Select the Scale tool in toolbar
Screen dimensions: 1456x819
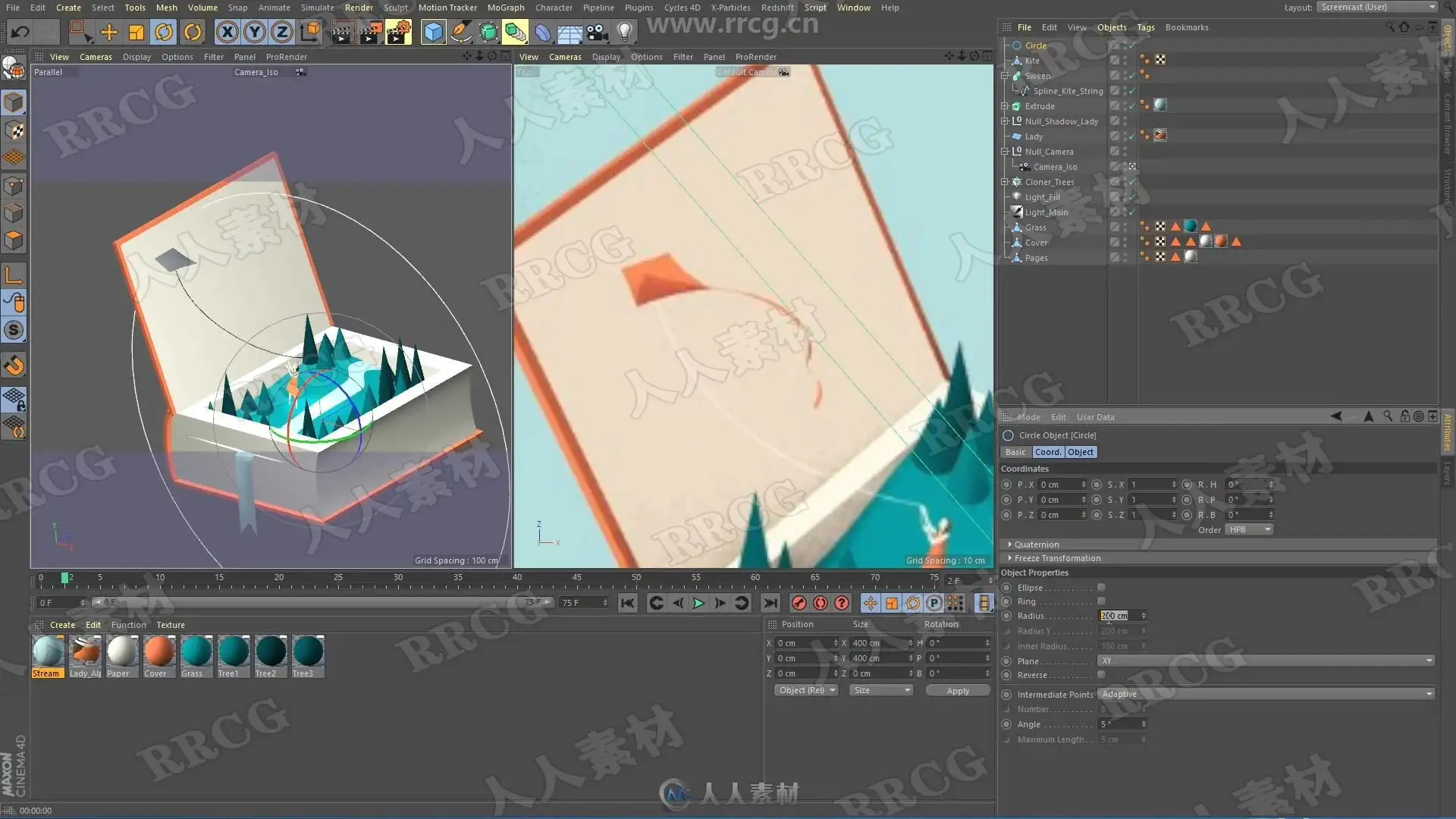click(x=136, y=32)
